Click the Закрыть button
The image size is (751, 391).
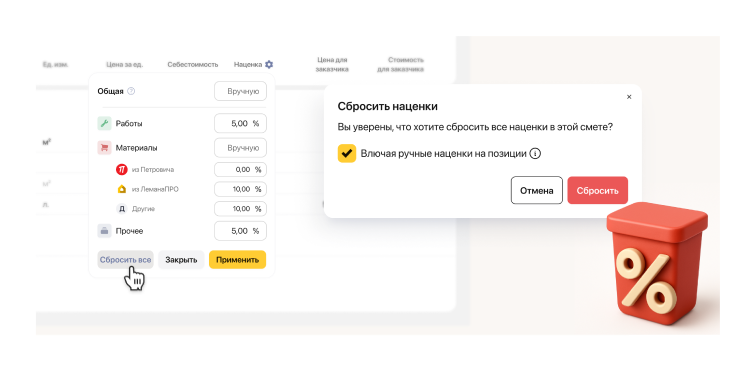pyautogui.click(x=181, y=260)
